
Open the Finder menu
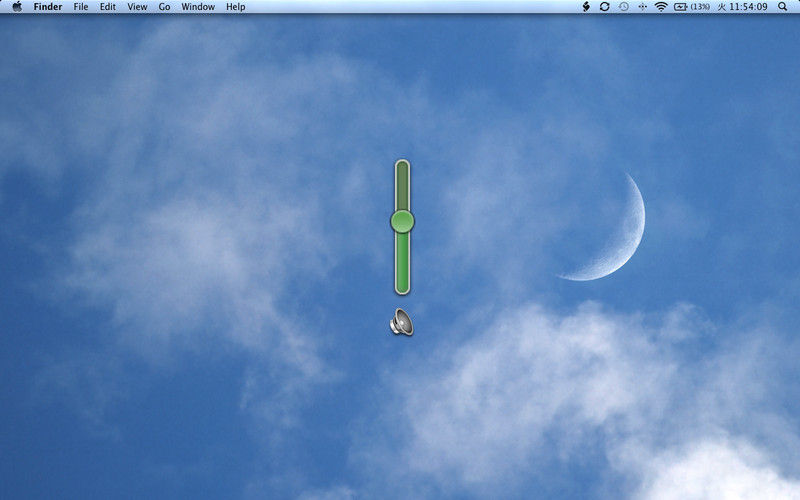(48, 7)
